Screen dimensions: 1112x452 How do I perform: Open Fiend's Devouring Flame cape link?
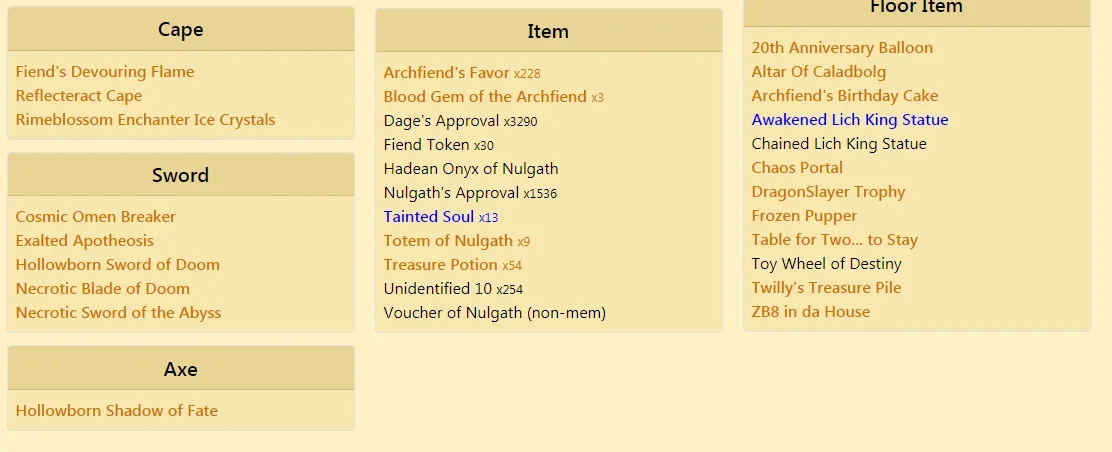pyautogui.click(x=105, y=72)
